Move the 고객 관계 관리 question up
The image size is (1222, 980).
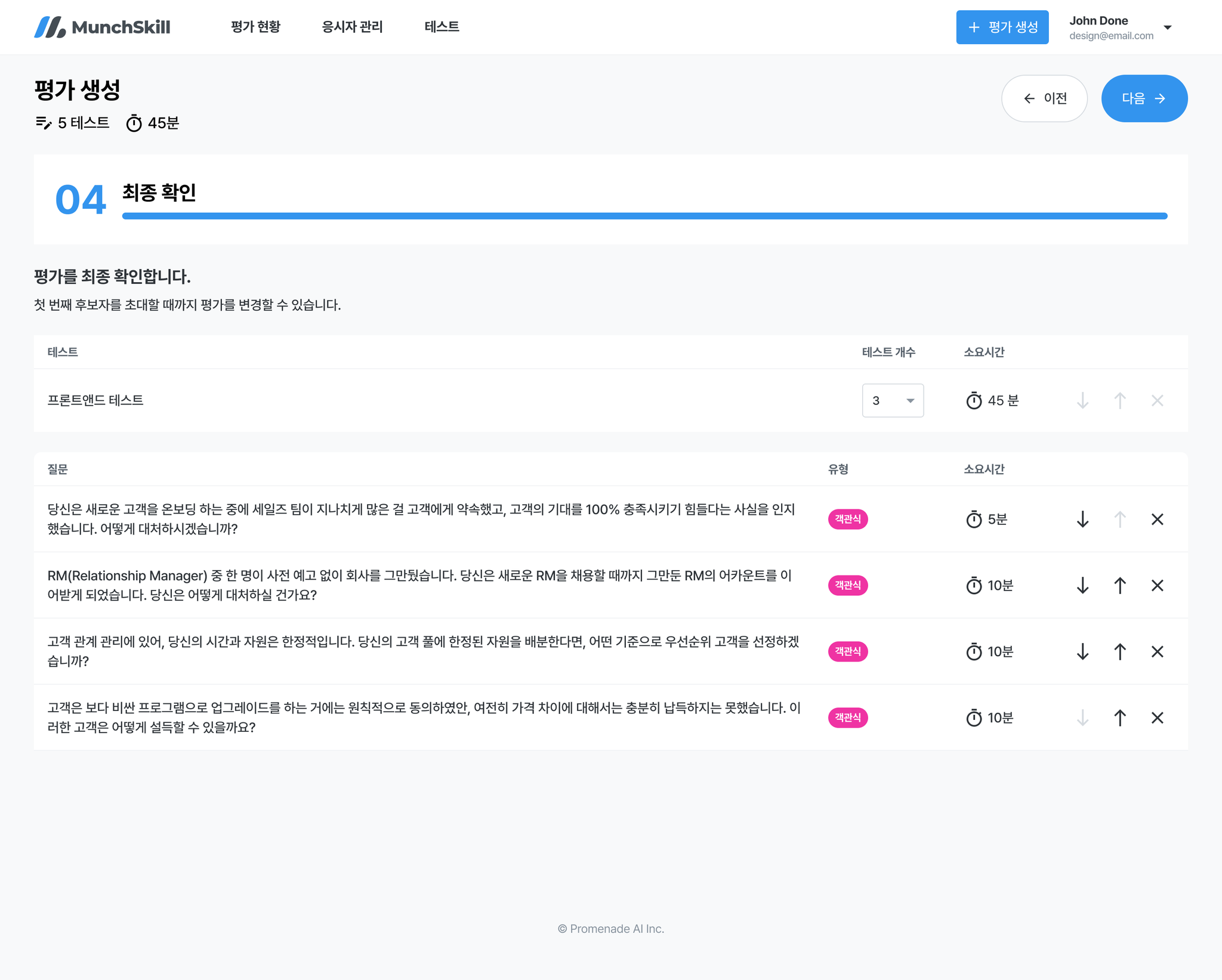pos(1120,651)
